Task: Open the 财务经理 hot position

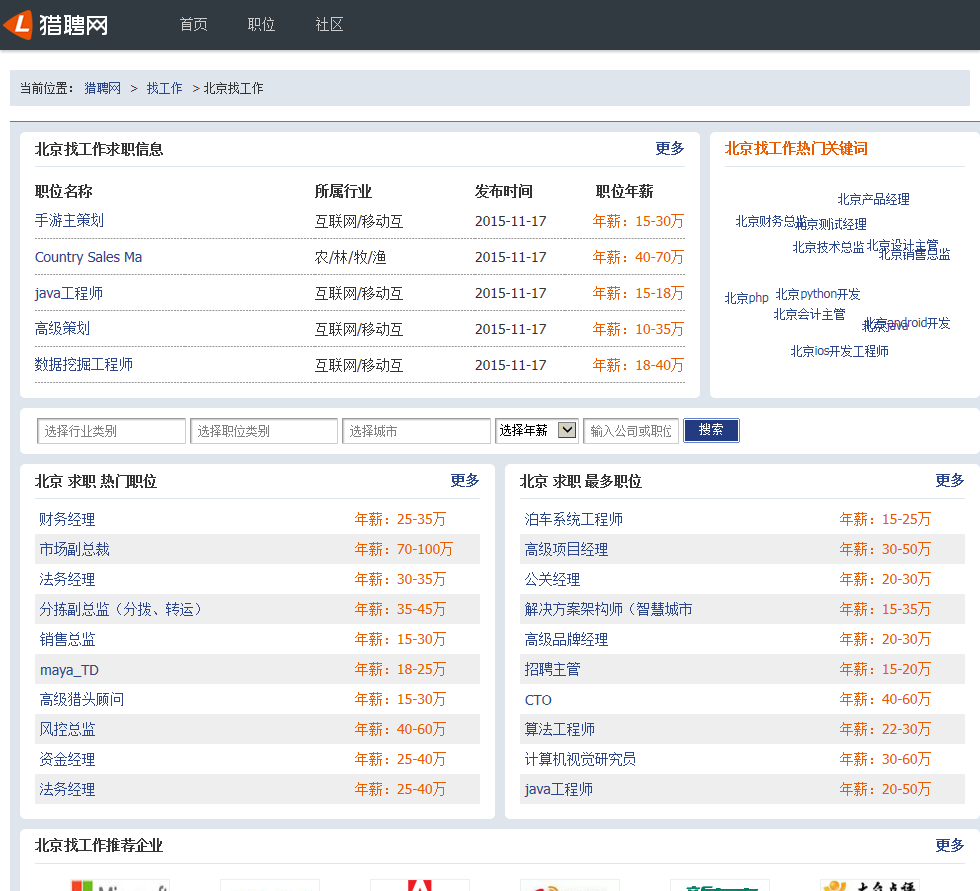Action: (68, 519)
